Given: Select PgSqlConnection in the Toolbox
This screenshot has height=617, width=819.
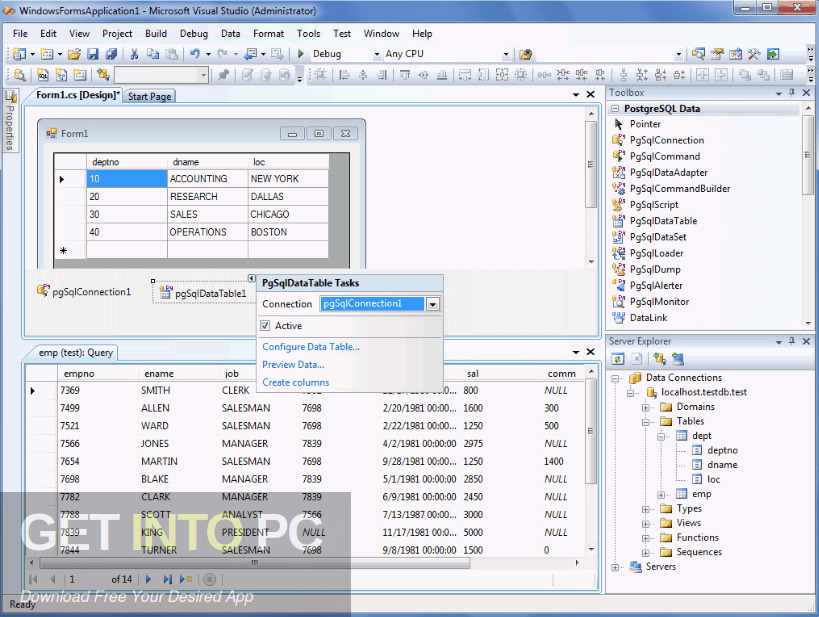Looking at the screenshot, I should pos(666,140).
